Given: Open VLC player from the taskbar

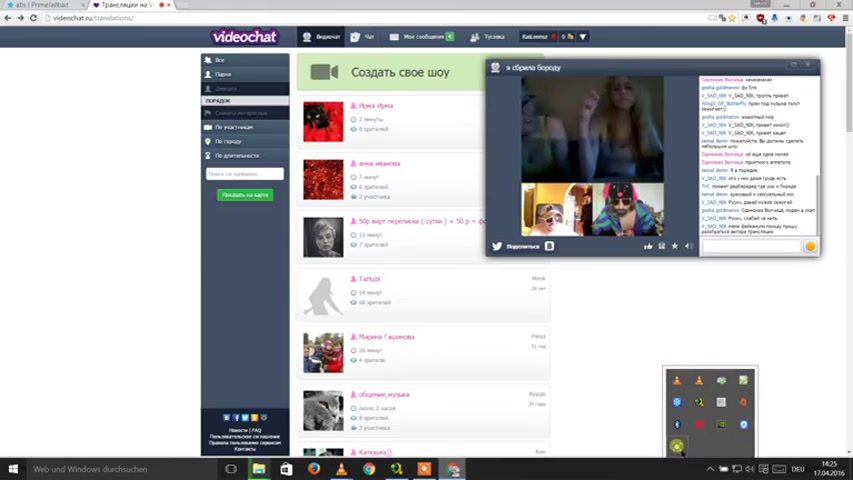Looking at the screenshot, I should 341,469.
